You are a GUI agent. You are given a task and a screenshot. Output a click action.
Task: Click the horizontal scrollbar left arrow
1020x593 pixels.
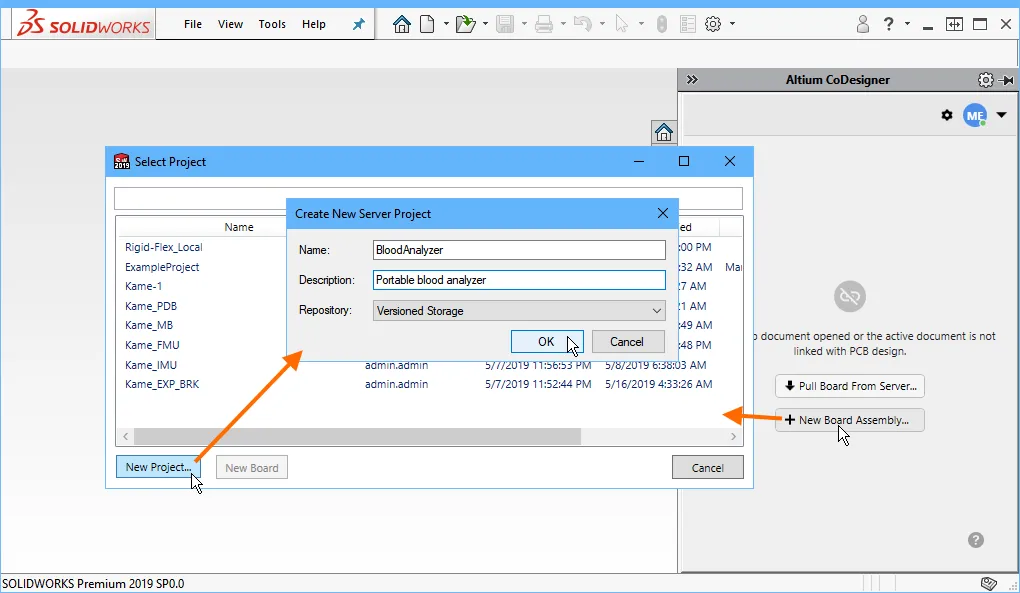126,436
